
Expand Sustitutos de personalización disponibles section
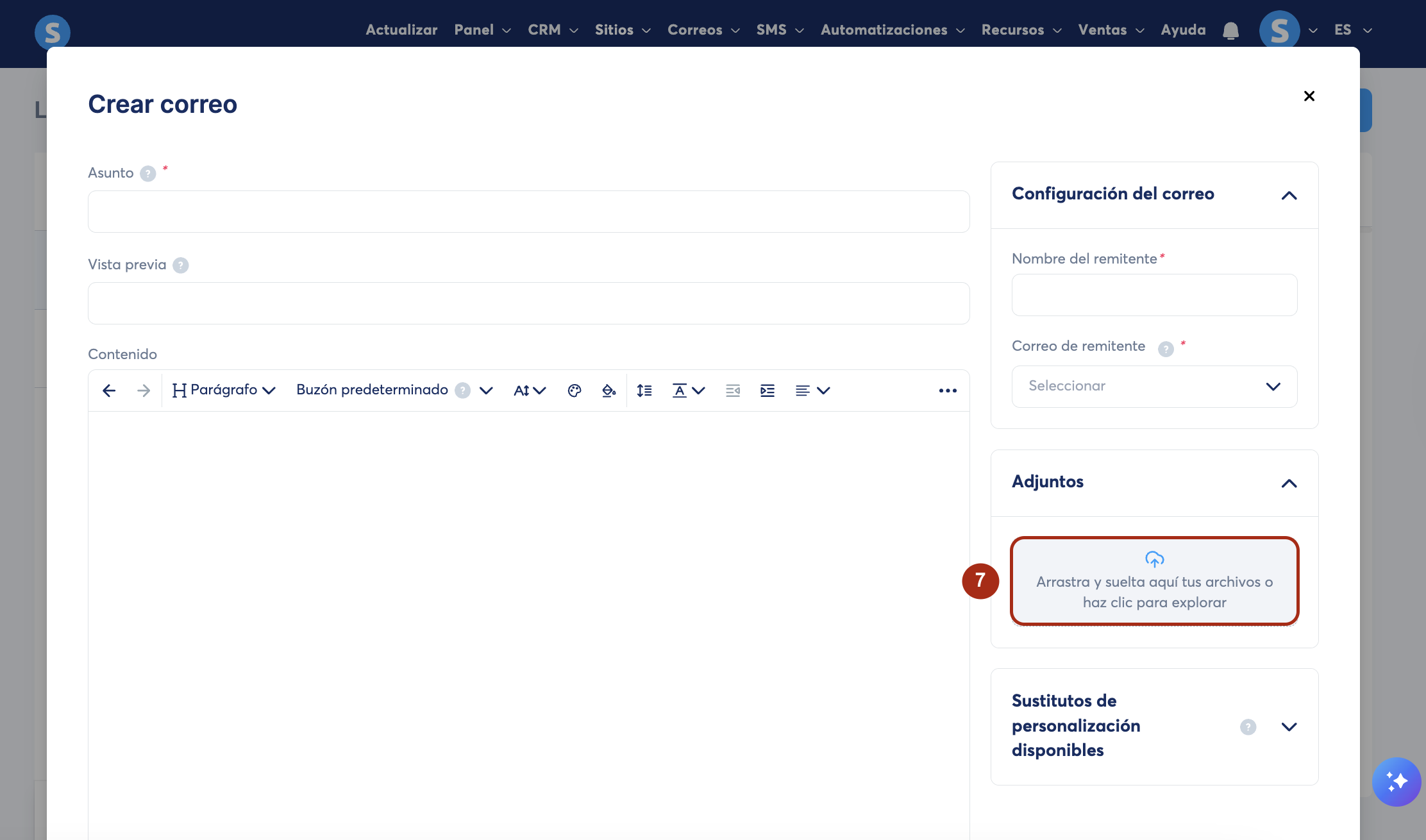point(1289,727)
